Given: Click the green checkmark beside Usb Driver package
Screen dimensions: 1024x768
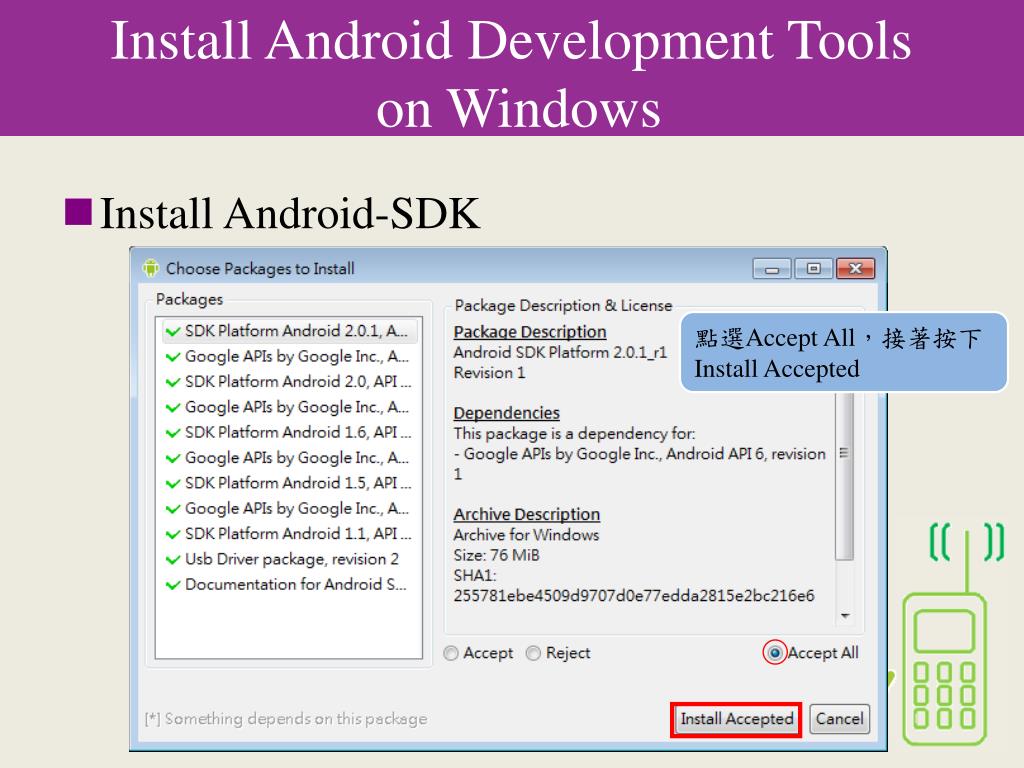Looking at the screenshot, I should (x=173, y=560).
